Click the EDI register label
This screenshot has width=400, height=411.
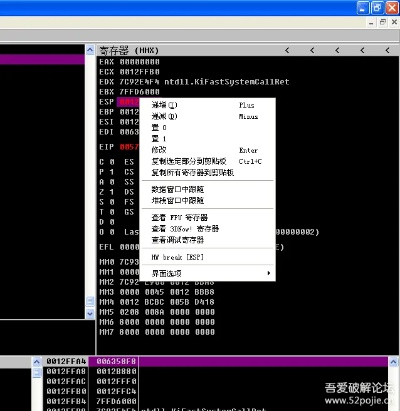click(107, 132)
